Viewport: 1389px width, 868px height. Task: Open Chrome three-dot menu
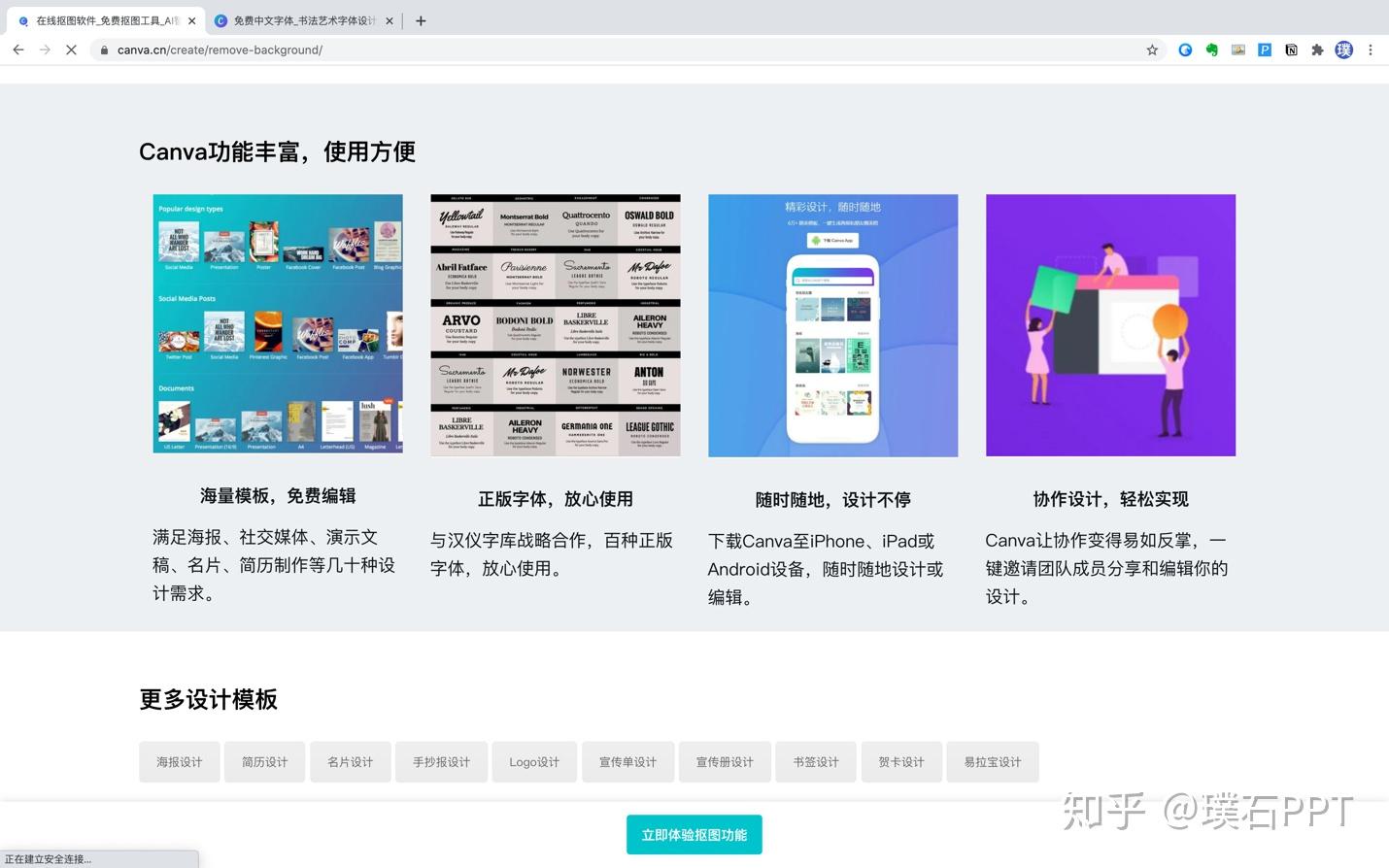click(x=1371, y=50)
